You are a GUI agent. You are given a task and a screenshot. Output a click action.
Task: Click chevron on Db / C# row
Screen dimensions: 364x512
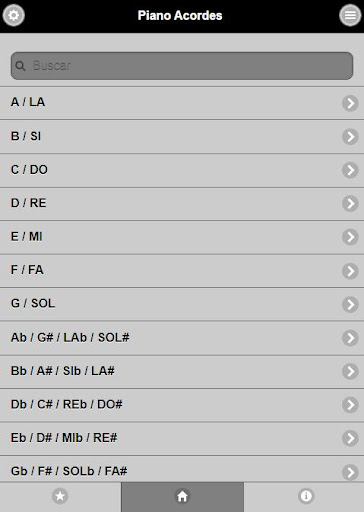[350, 405]
